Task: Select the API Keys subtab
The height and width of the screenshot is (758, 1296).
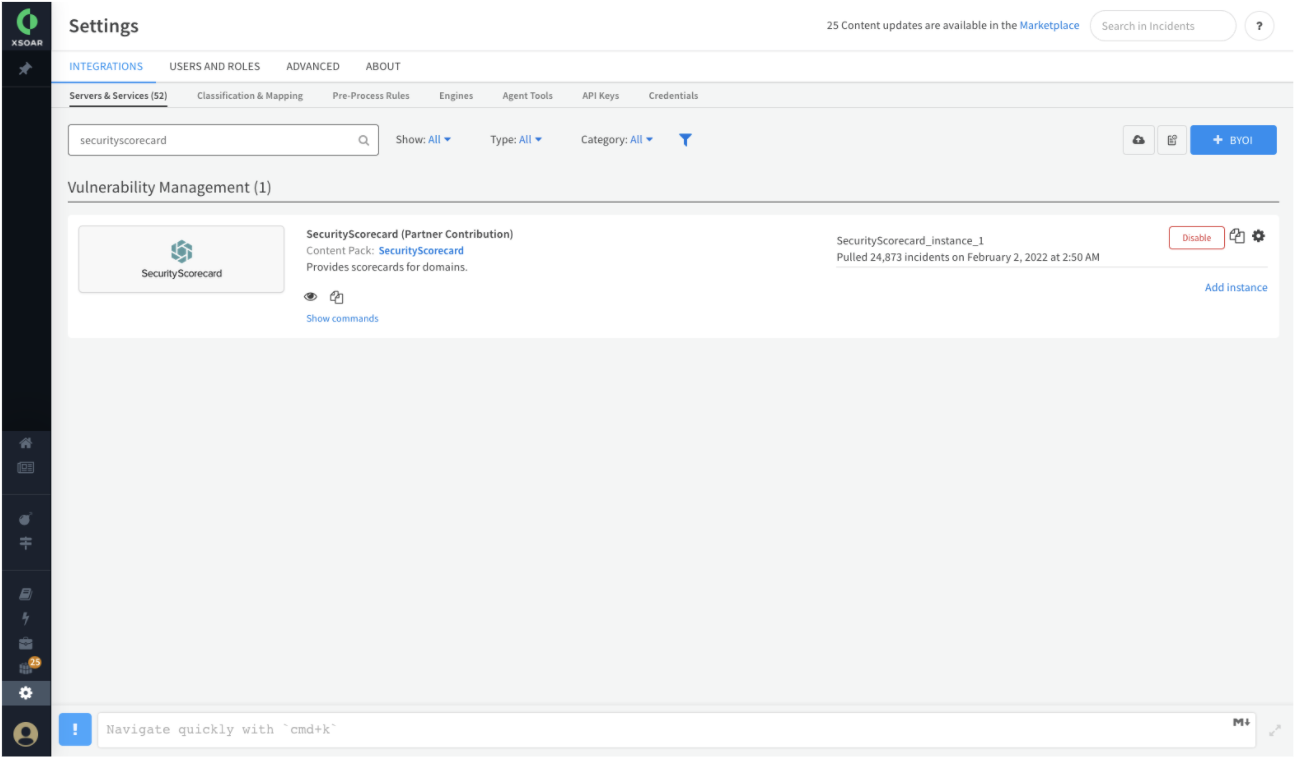Action: [x=601, y=96]
